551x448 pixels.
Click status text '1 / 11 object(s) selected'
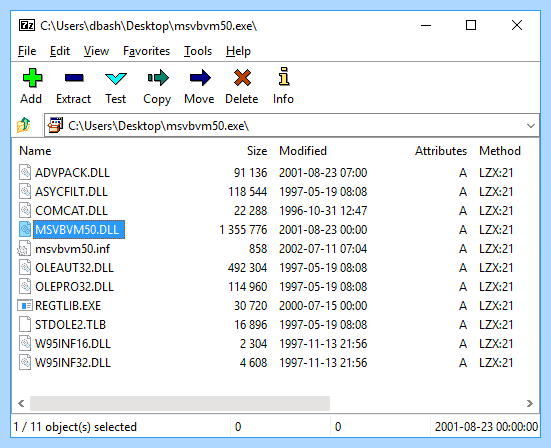[x=75, y=427]
